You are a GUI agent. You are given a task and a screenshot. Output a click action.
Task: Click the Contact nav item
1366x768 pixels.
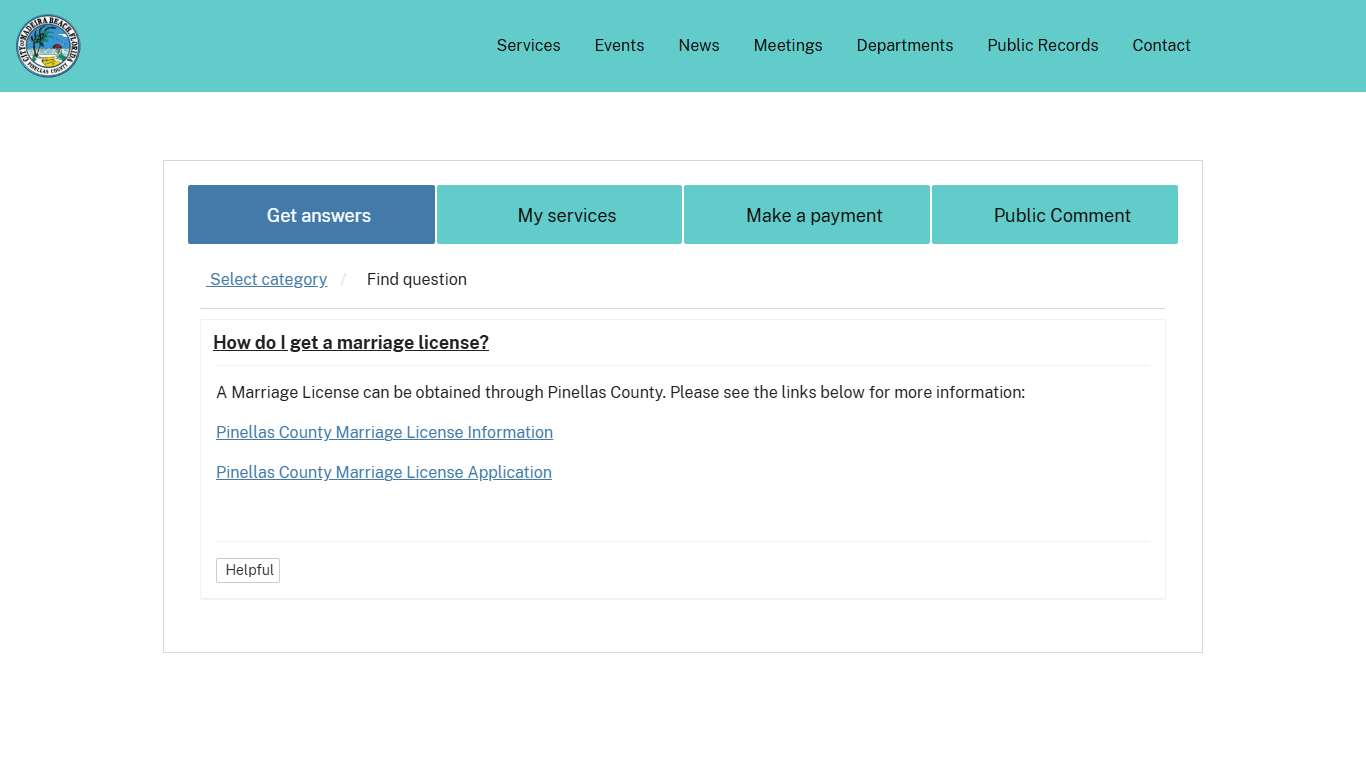tap(1161, 46)
